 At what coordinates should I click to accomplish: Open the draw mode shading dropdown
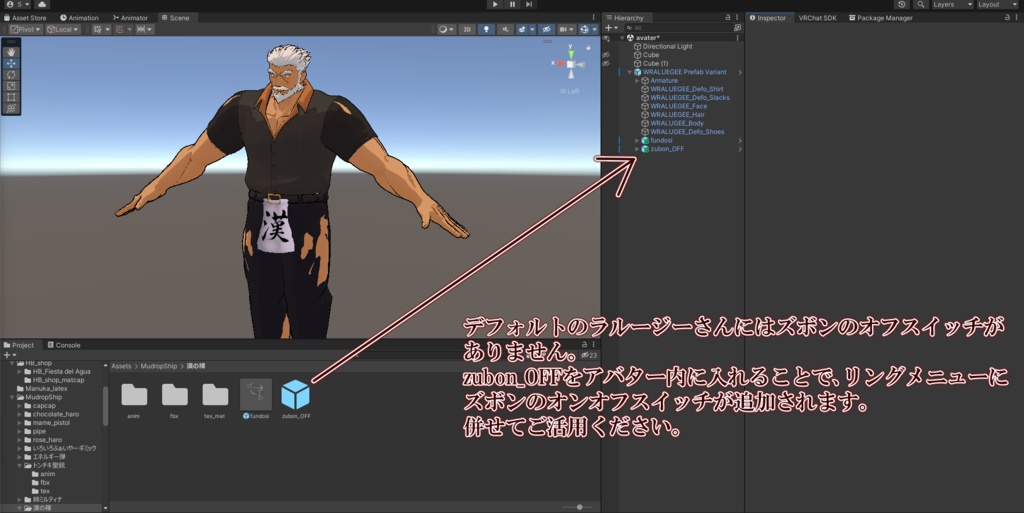point(447,29)
